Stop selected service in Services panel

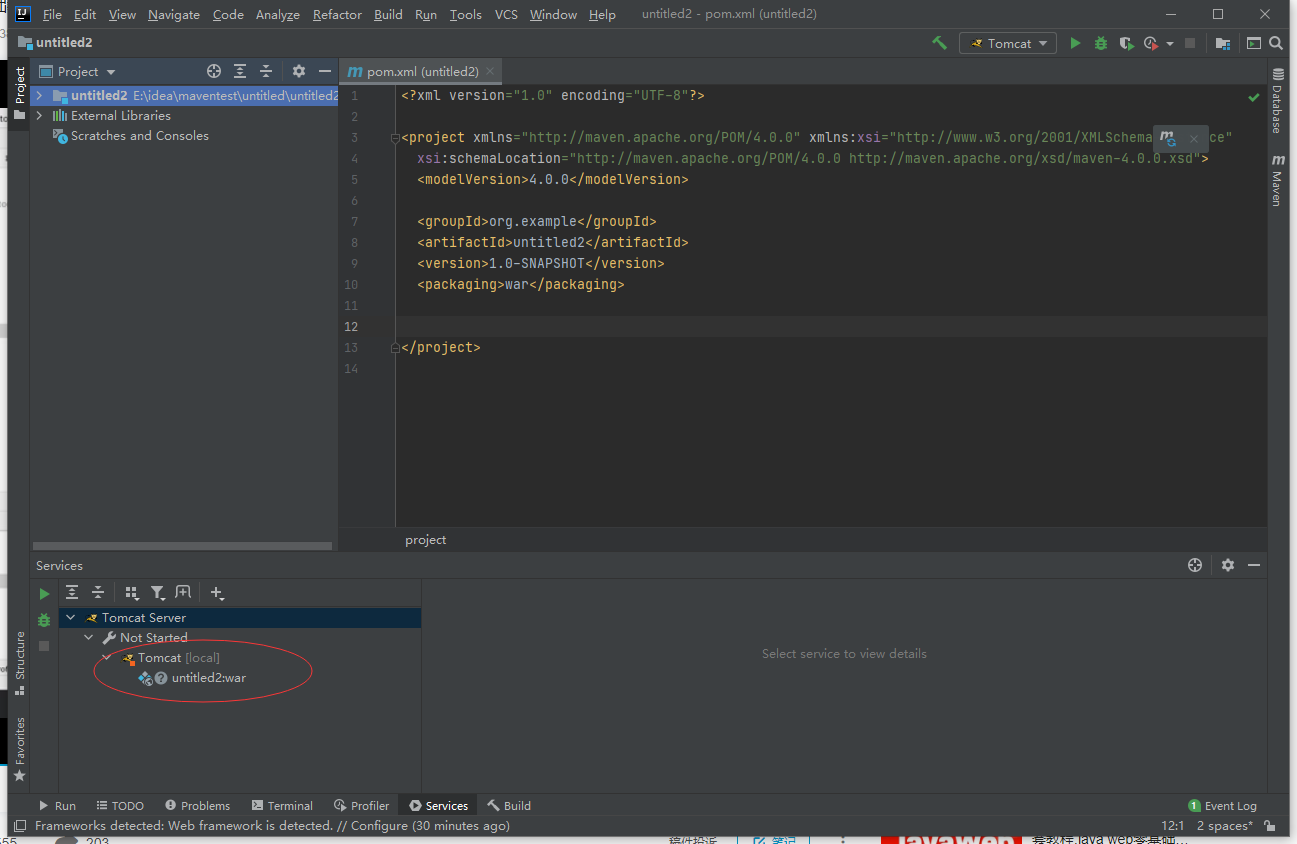pos(44,646)
